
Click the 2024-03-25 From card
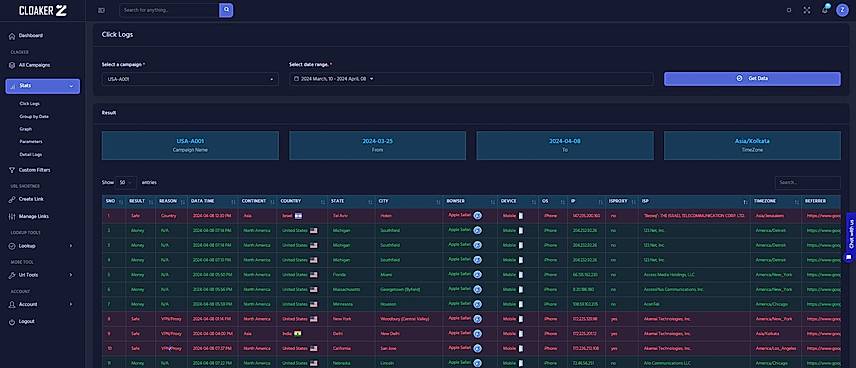click(377, 145)
